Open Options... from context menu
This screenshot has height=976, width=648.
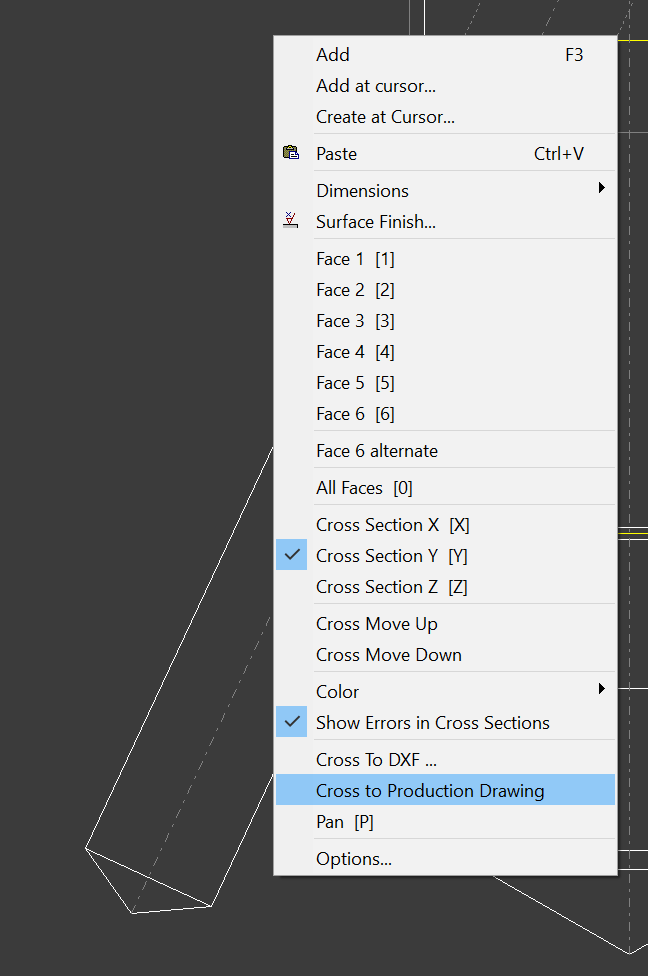tap(445, 859)
